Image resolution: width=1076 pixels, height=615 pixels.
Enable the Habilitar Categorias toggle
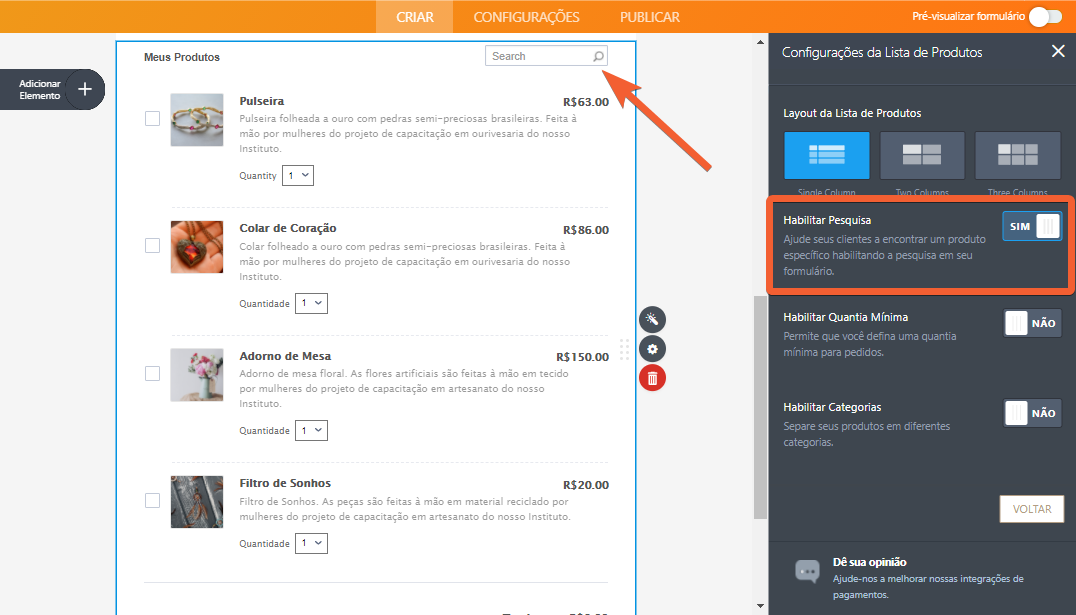pos(1032,413)
